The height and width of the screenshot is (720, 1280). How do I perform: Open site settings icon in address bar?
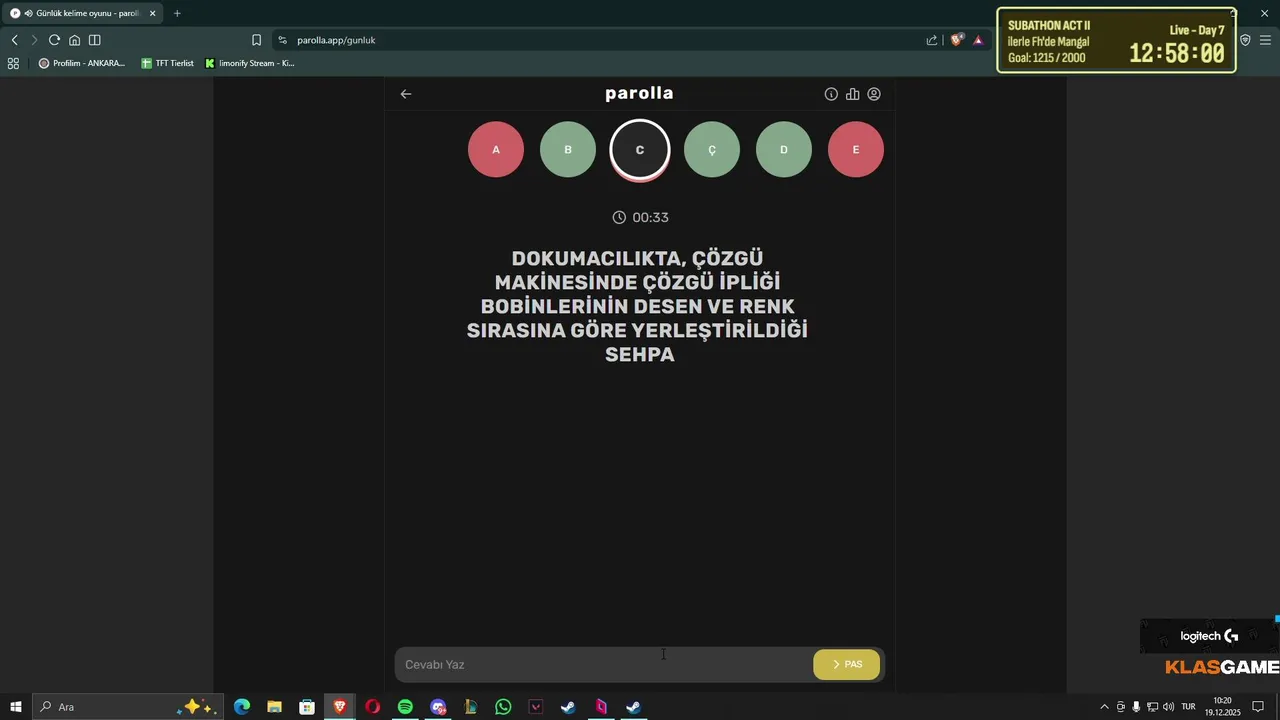point(283,40)
